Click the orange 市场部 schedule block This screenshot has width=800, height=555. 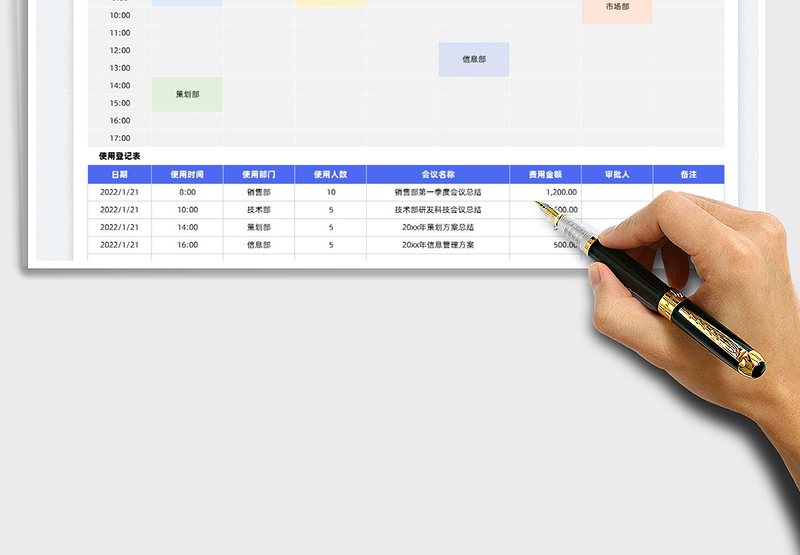click(617, 8)
